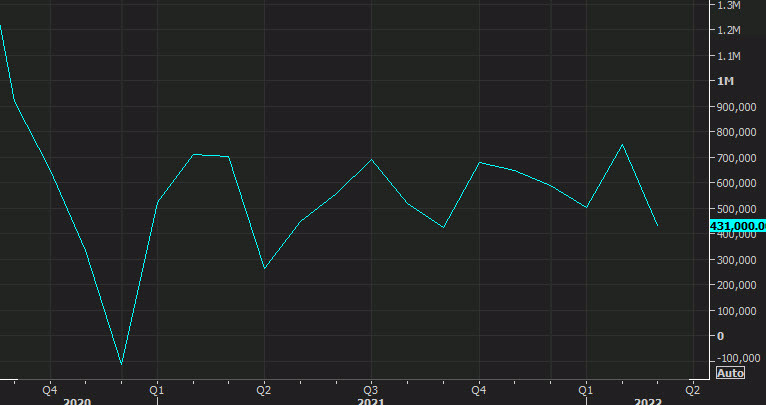
Task: Click the first Q4 label near 2020
Action: click(x=49, y=389)
